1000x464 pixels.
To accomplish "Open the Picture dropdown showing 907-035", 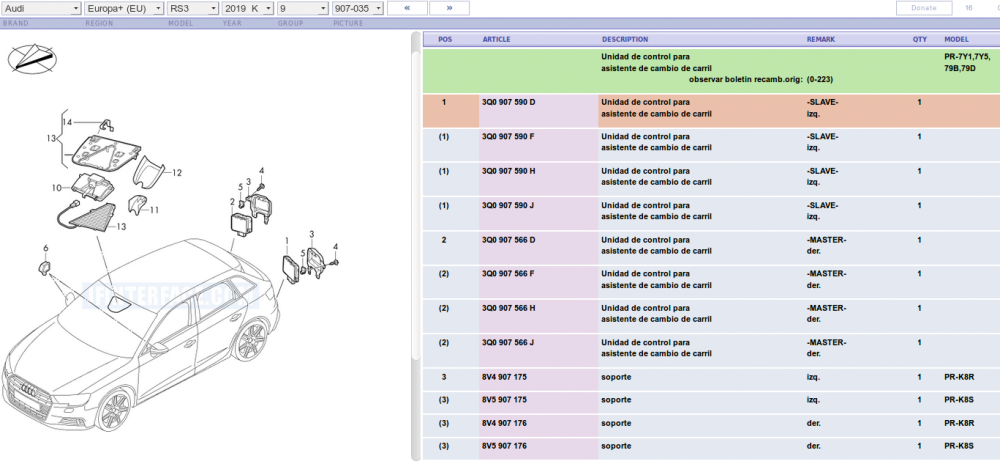I will (x=358, y=8).
